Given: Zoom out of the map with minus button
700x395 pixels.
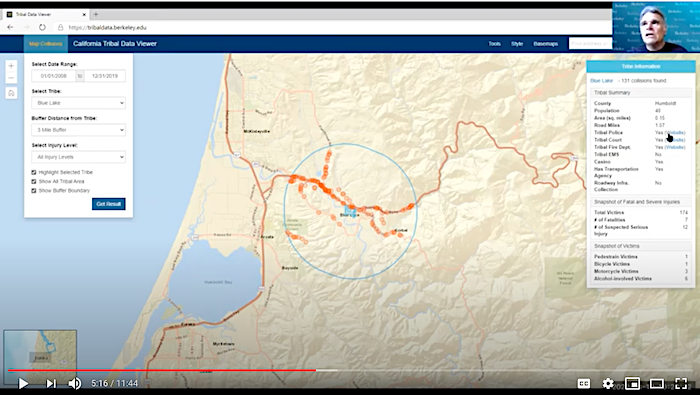Looking at the screenshot, I should point(11,78).
